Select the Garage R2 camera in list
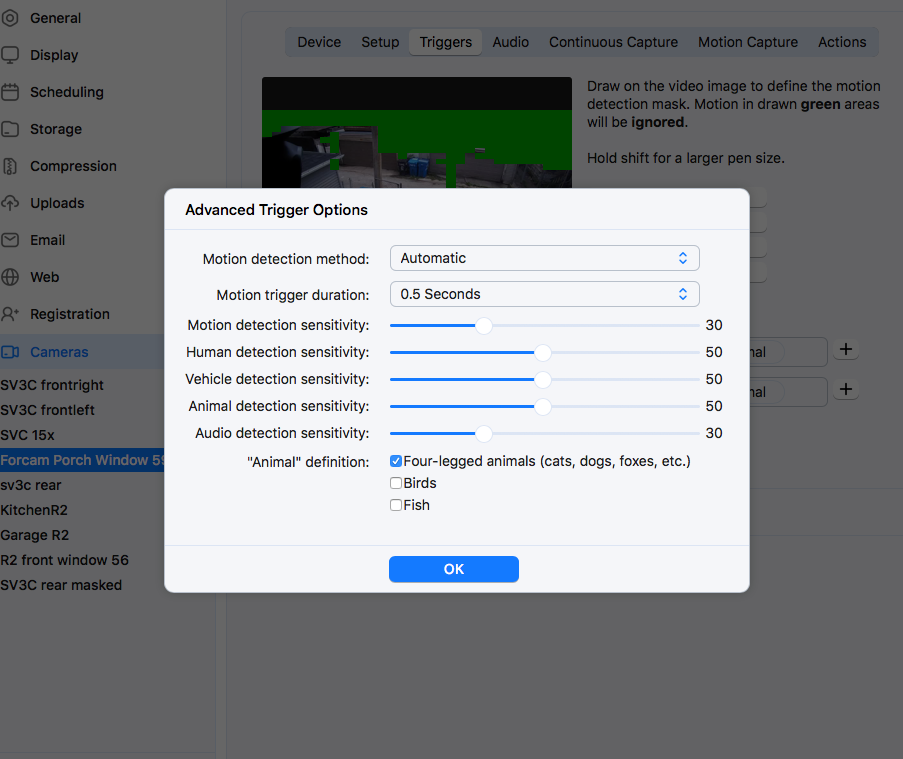The image size is (903, 759). [35, 535]
